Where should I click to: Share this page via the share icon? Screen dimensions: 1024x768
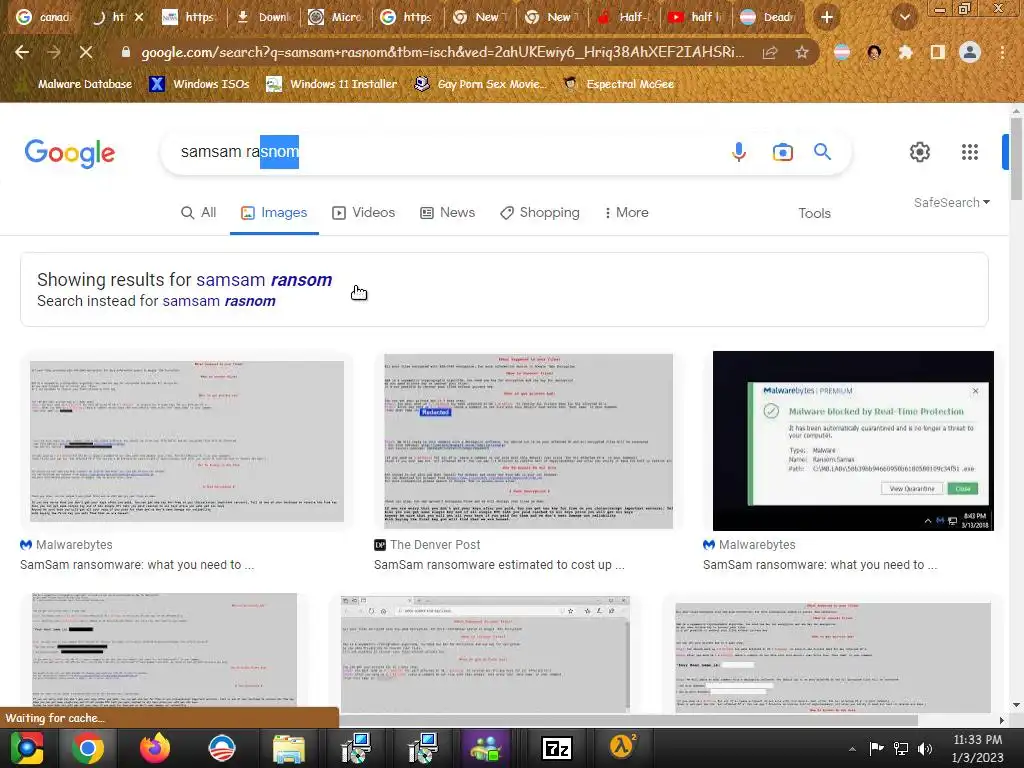point(770,52)
